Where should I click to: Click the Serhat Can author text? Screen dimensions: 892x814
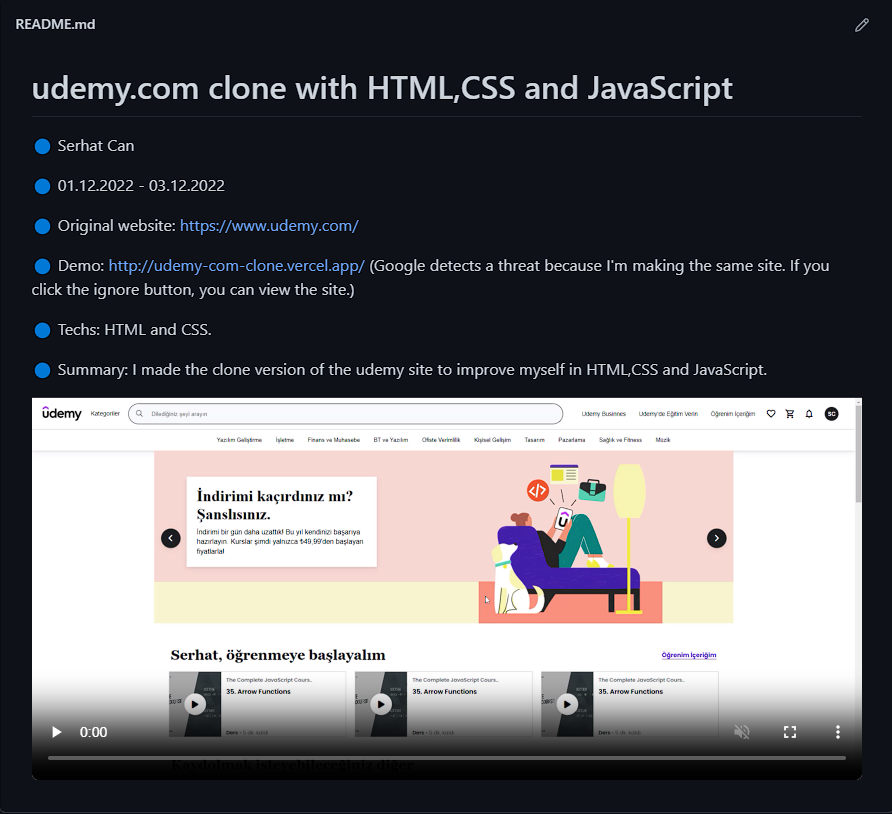pos(96,146)
